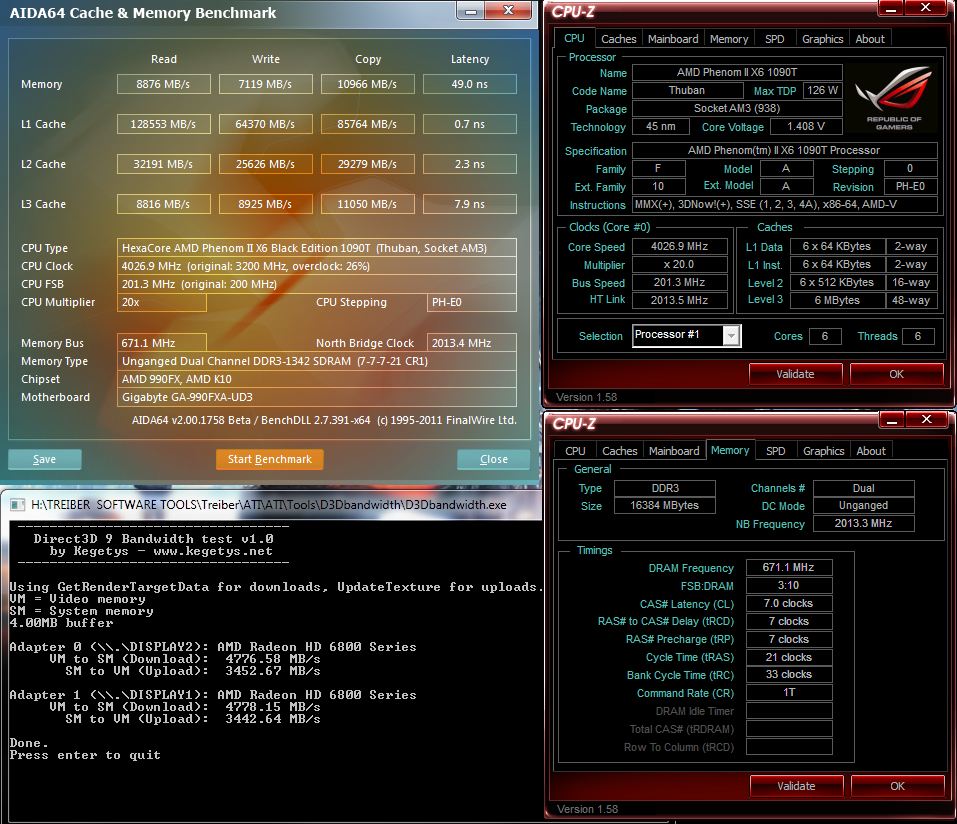This screenshot has height=824, width=957.
Task: Click the Memory Copy value 10966 MB/s
Action: 367,84
